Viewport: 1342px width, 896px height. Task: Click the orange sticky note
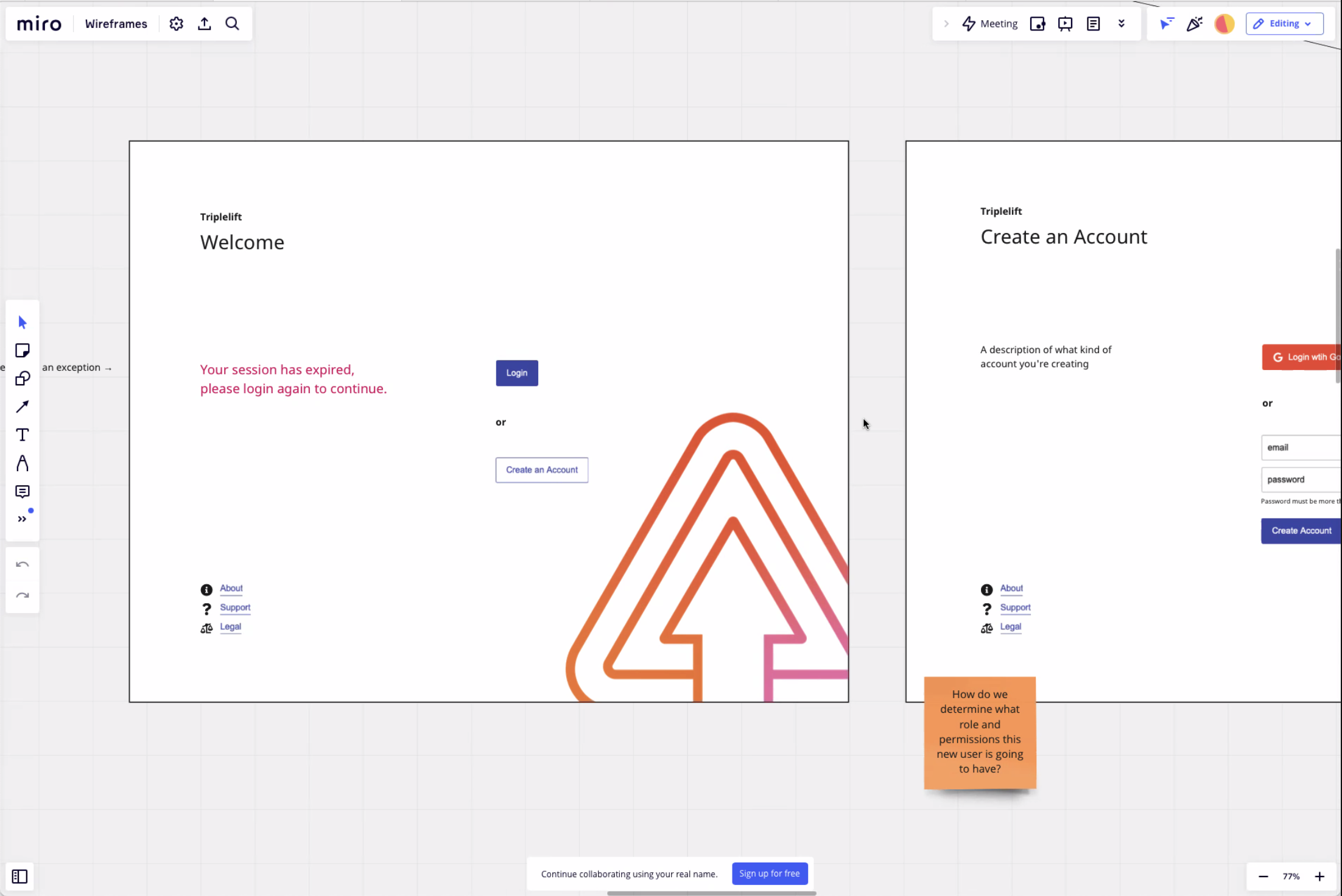979,732
